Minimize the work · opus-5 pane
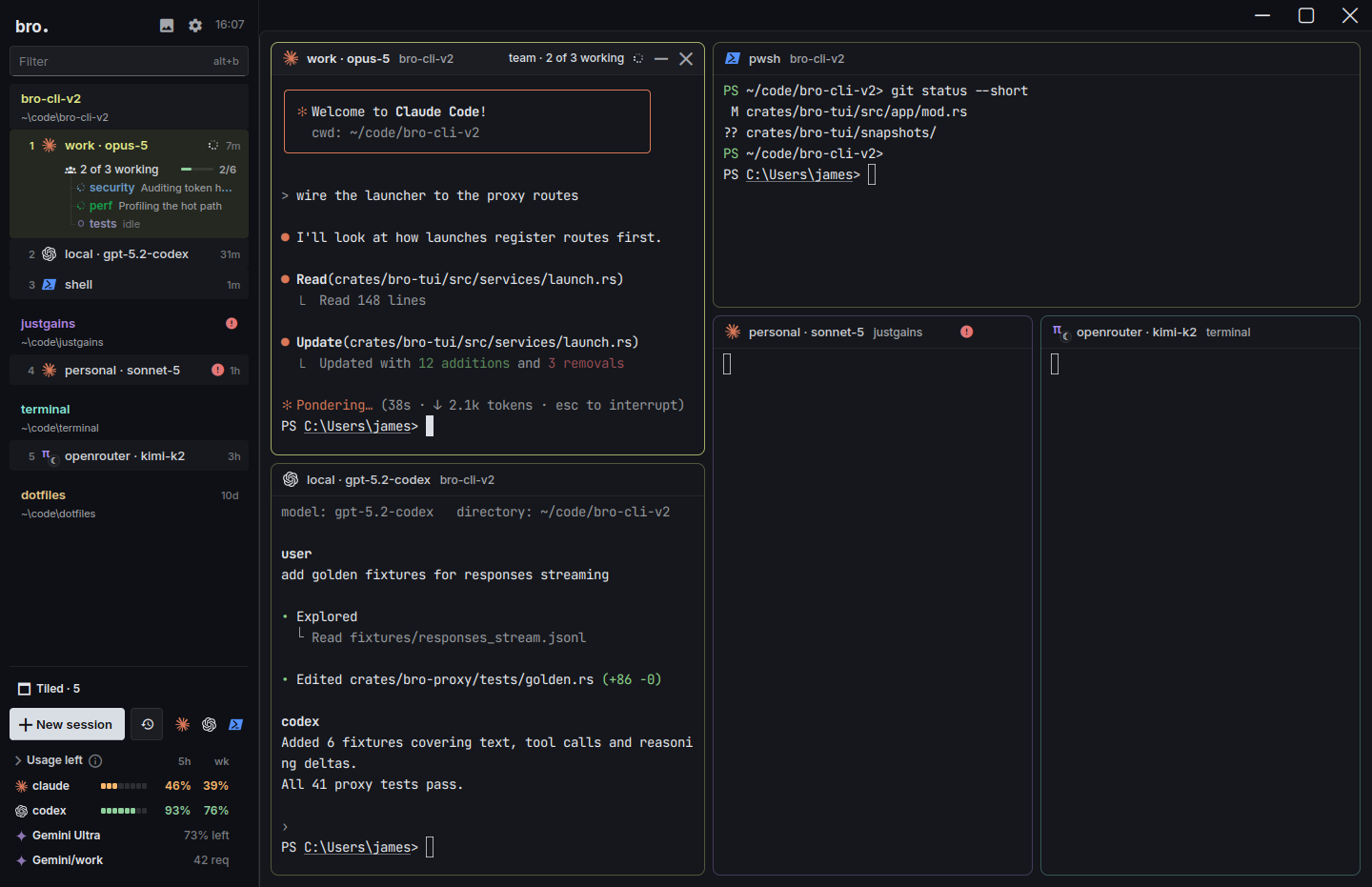 [x=661, y=59]
